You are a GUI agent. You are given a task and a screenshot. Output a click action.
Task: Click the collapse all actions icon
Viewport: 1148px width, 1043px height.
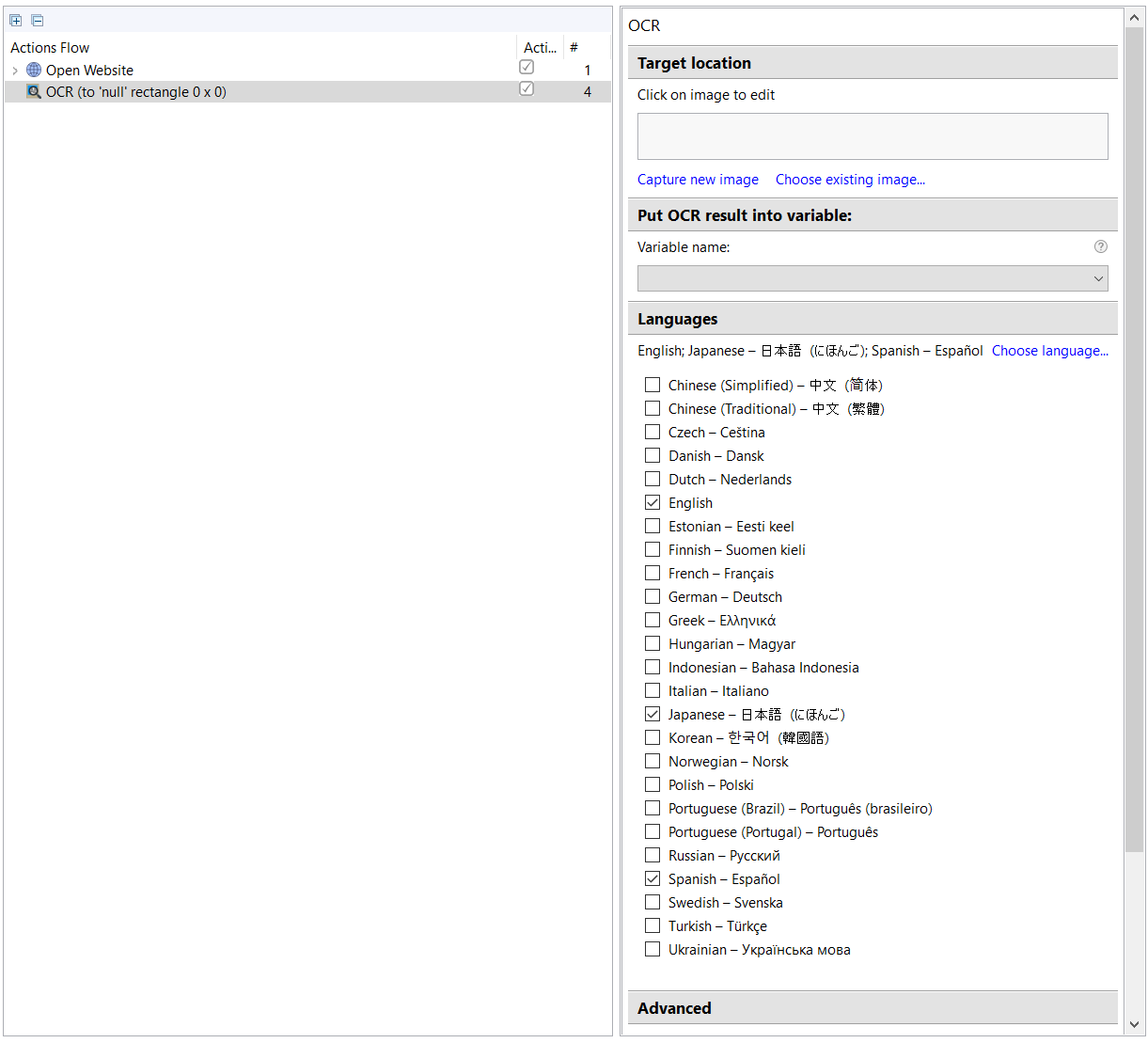pos(38,20)
